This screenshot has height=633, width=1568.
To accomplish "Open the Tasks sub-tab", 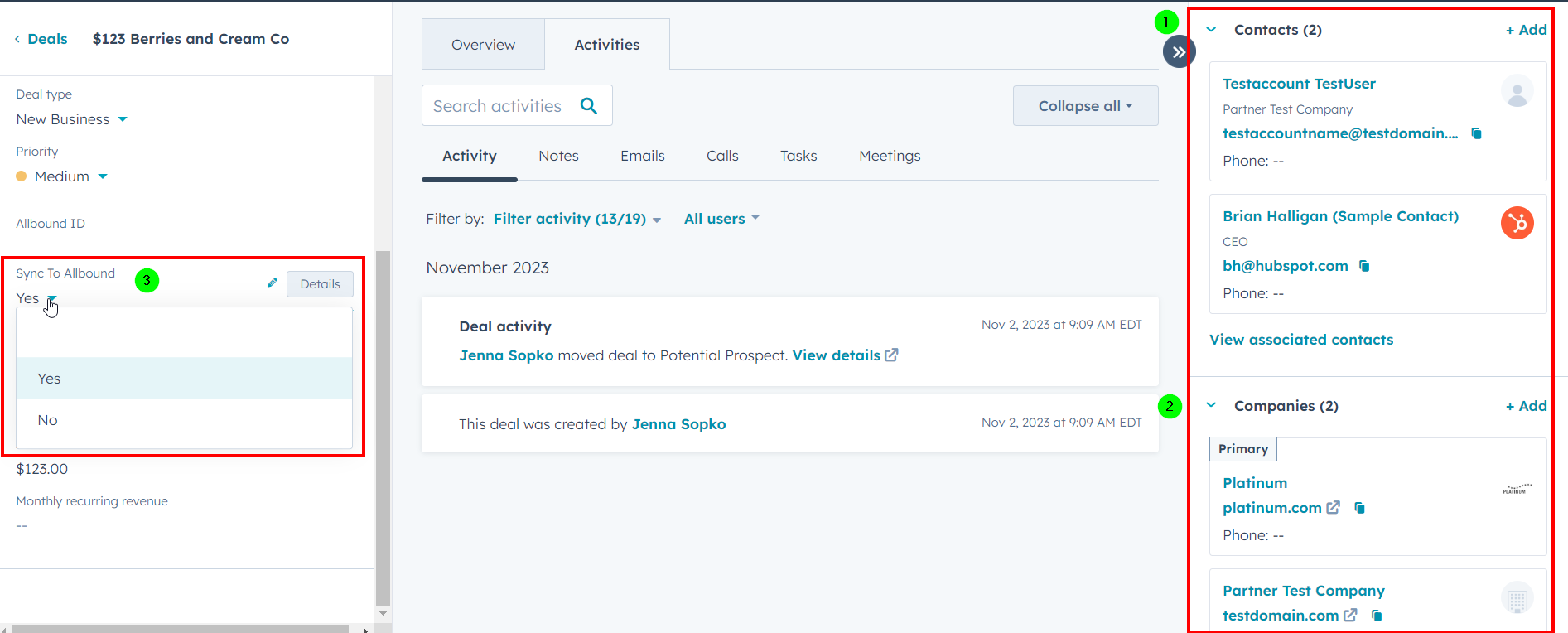I will [x=798, y=156].
